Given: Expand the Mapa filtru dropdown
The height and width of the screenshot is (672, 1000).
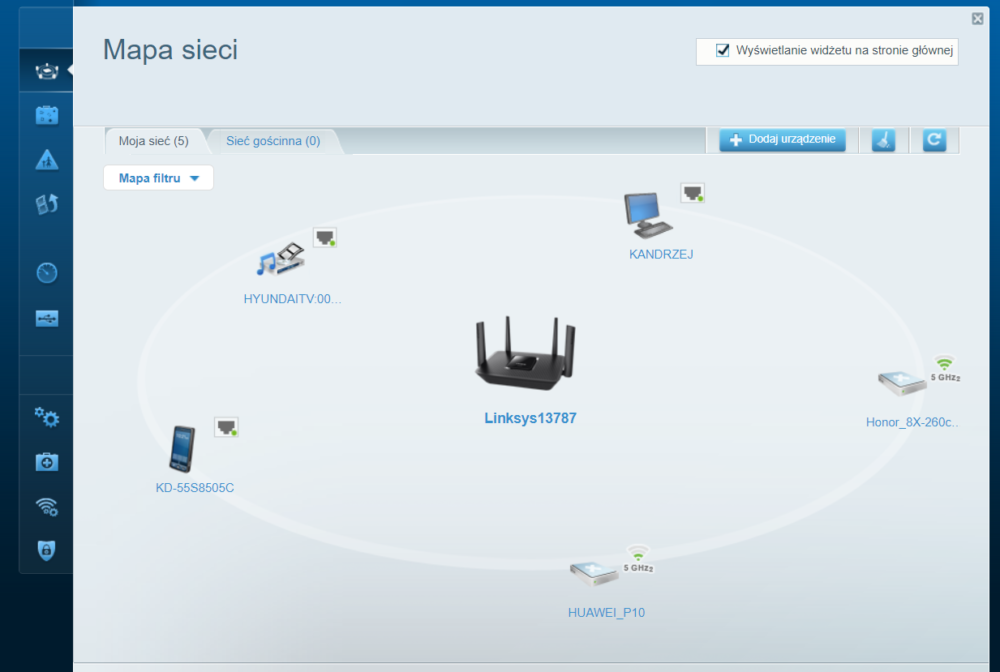Looking at the screenshot, I should point(159,178).
